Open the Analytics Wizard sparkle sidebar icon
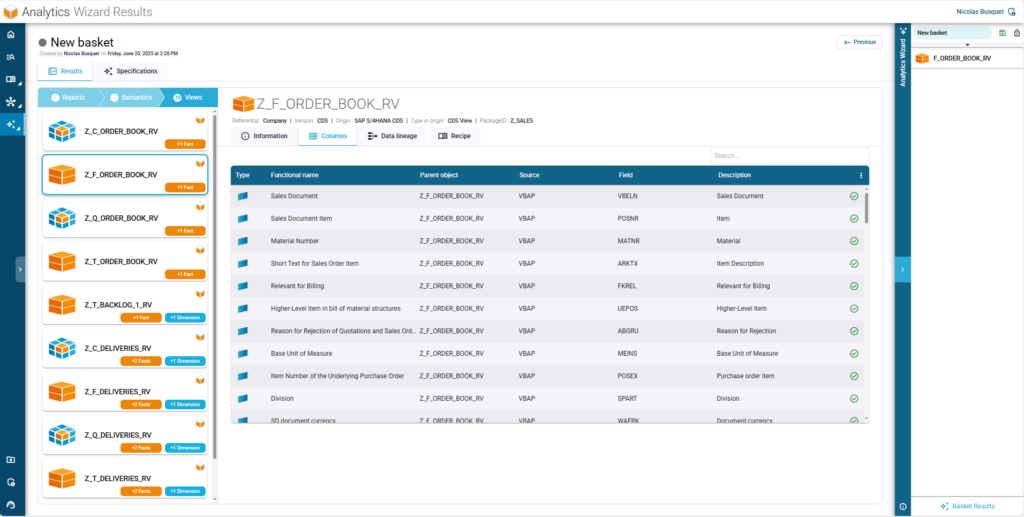 click(11, 125)
